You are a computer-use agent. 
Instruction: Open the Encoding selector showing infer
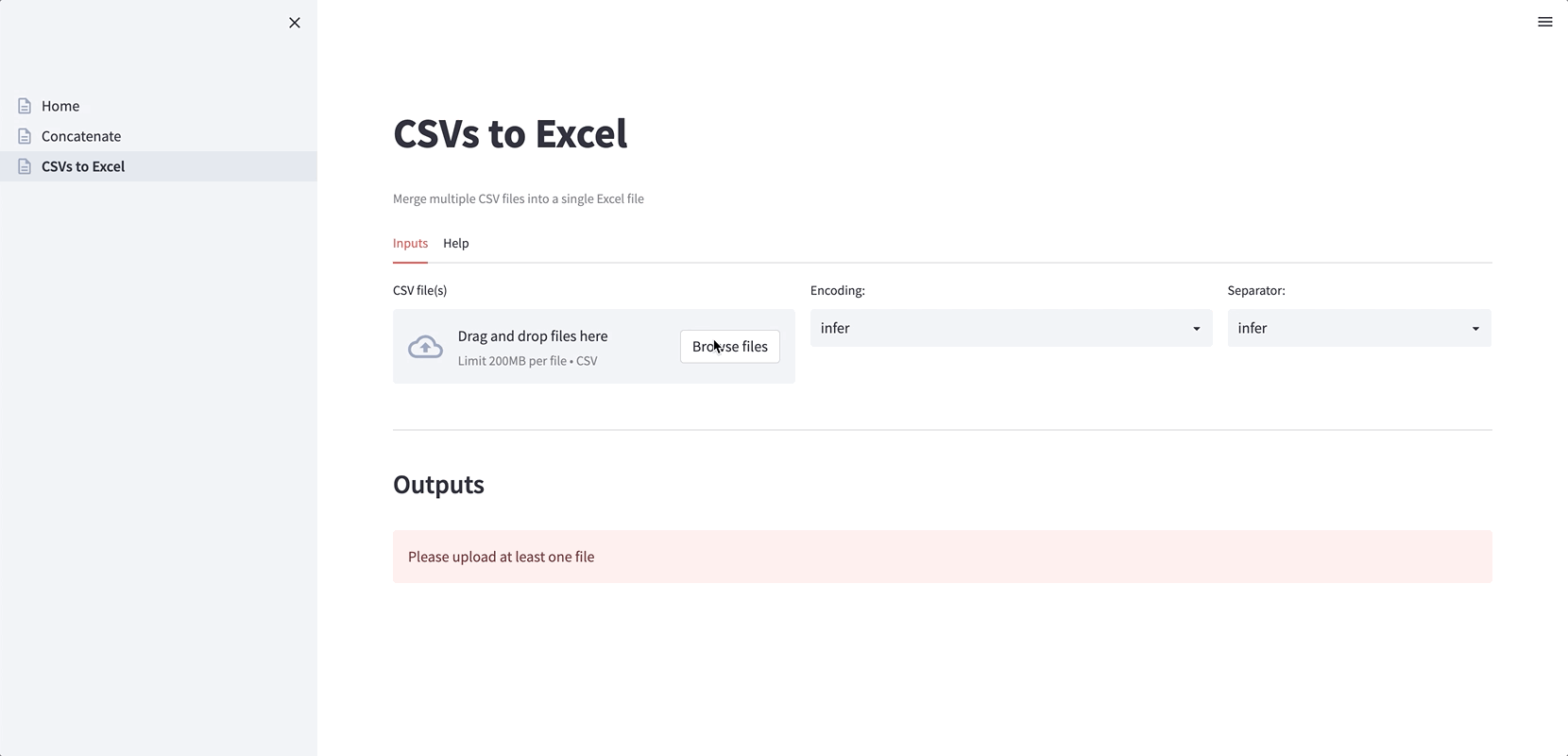1011,328
